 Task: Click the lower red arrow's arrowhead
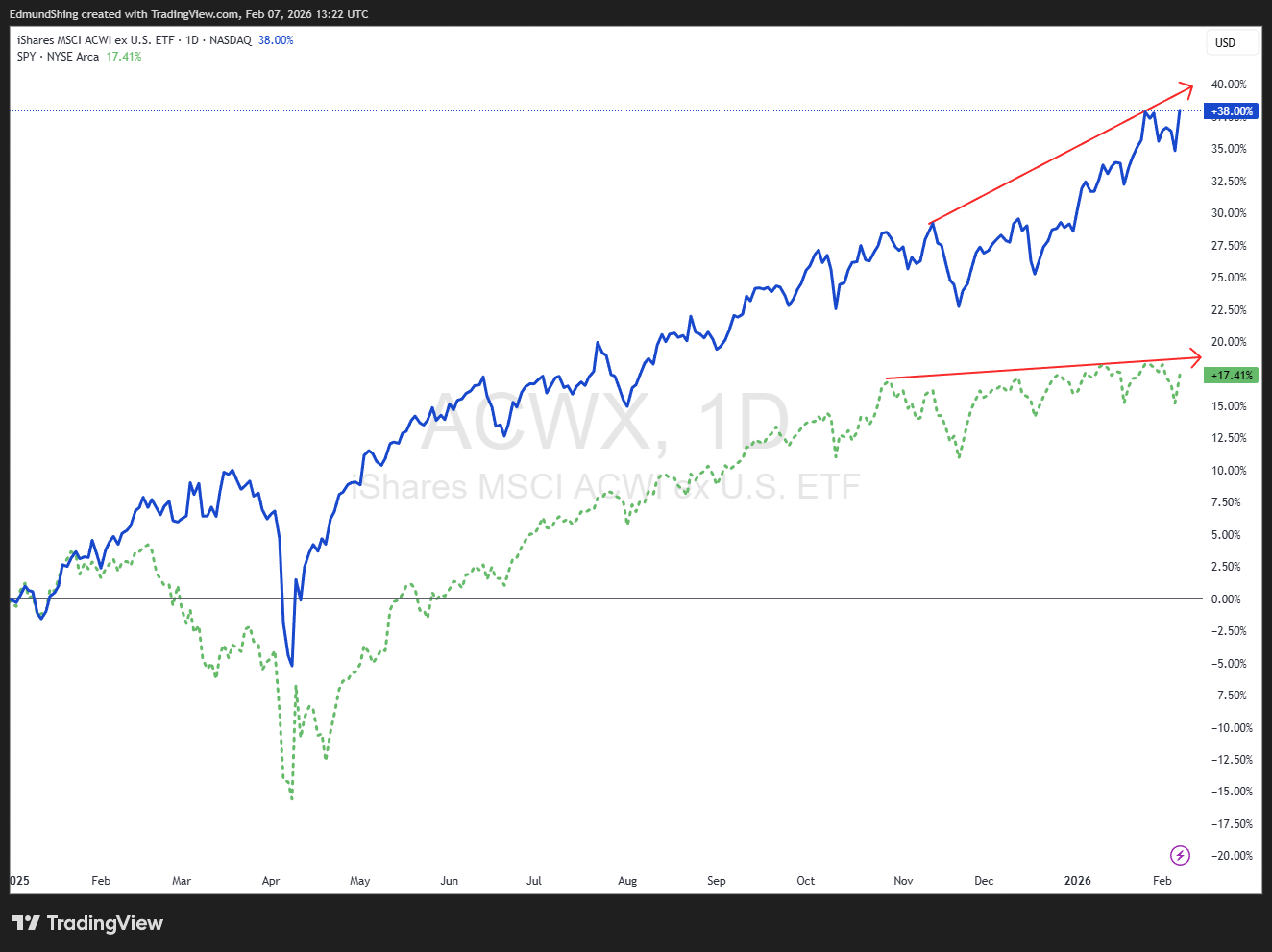coord(1196,356)
